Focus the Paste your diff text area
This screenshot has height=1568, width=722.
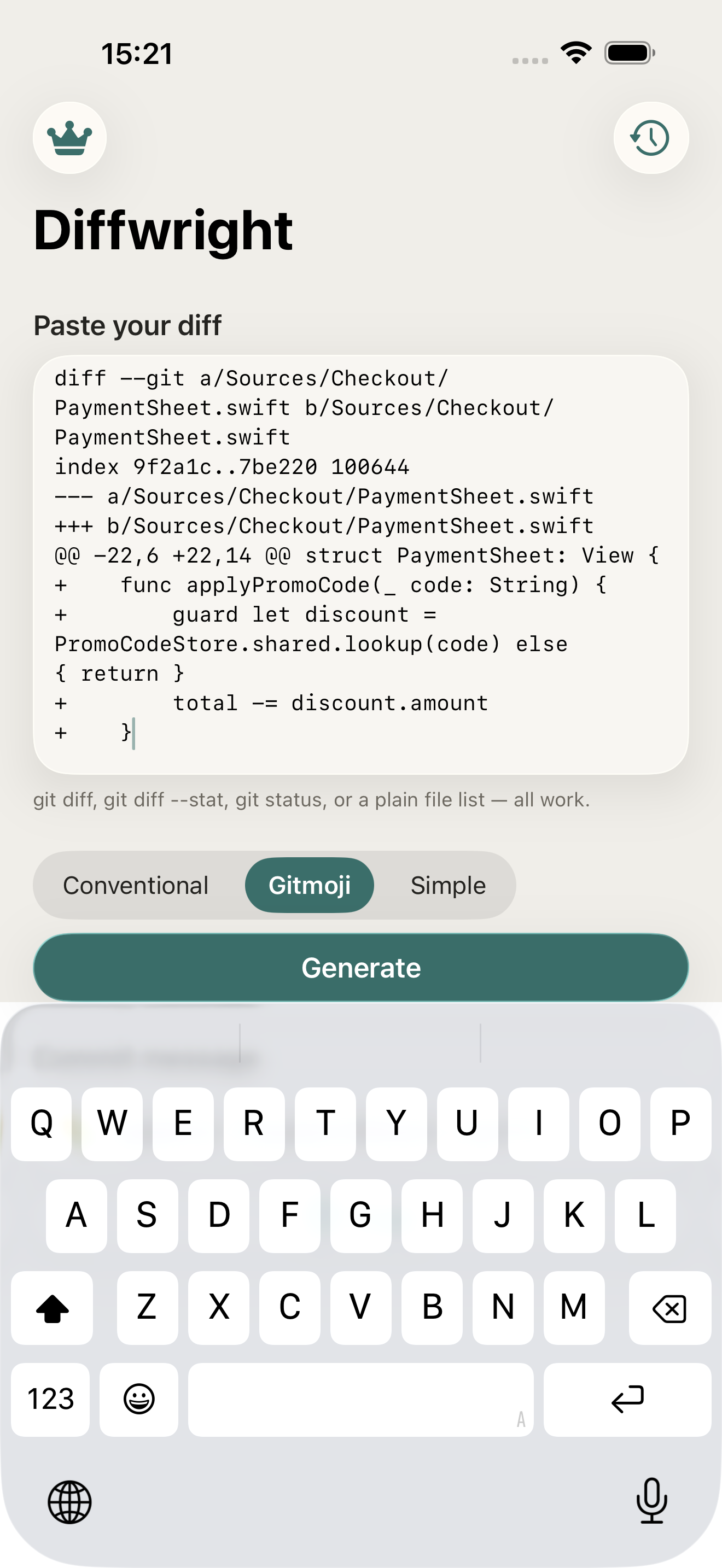pos(361,565)
